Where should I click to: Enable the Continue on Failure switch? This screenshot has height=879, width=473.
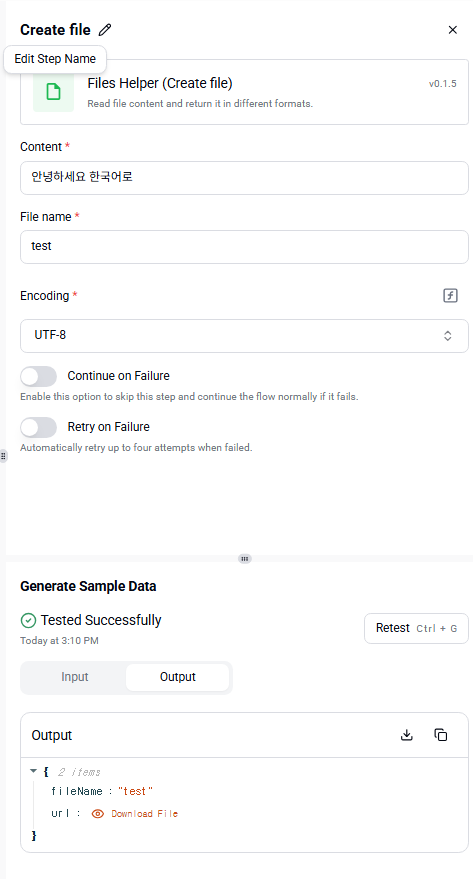(x=39, y=376)
